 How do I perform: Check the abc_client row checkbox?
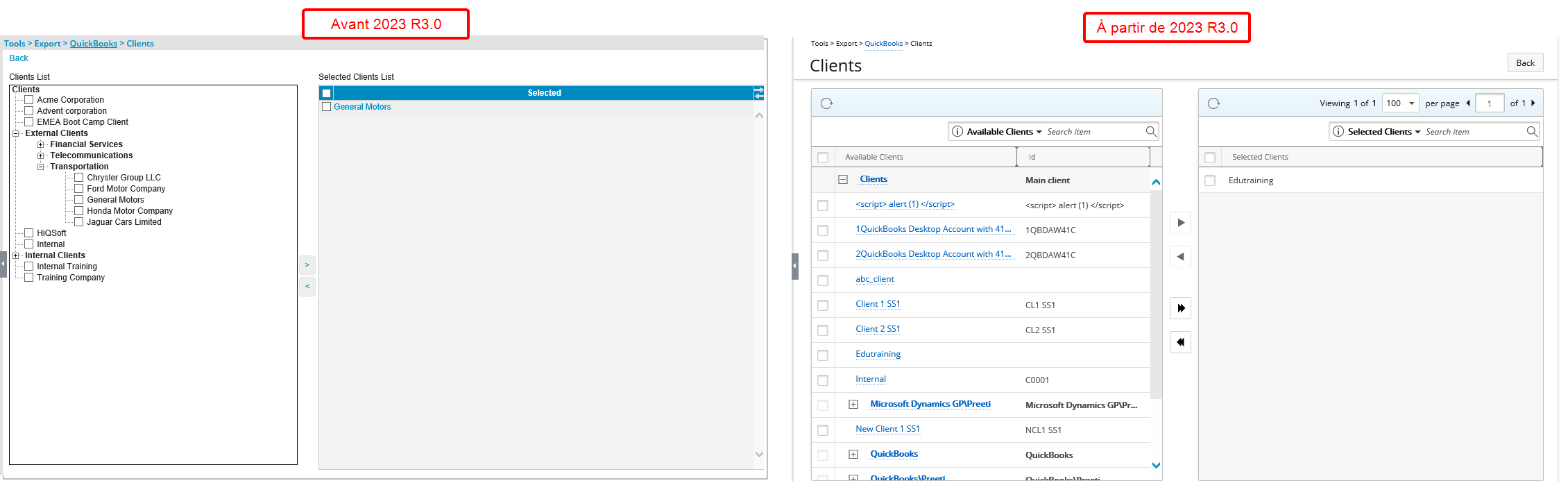[x=823, y=280]
